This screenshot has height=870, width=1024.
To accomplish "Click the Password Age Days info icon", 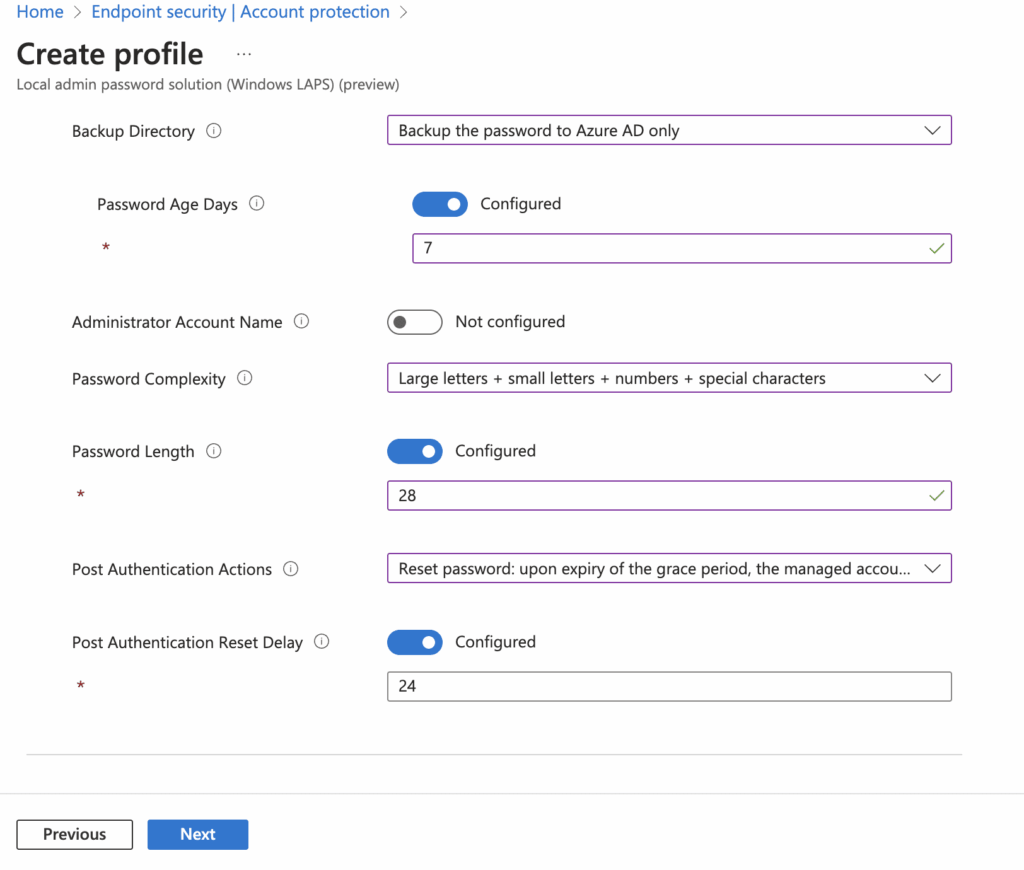I will (x=256, y=203).
